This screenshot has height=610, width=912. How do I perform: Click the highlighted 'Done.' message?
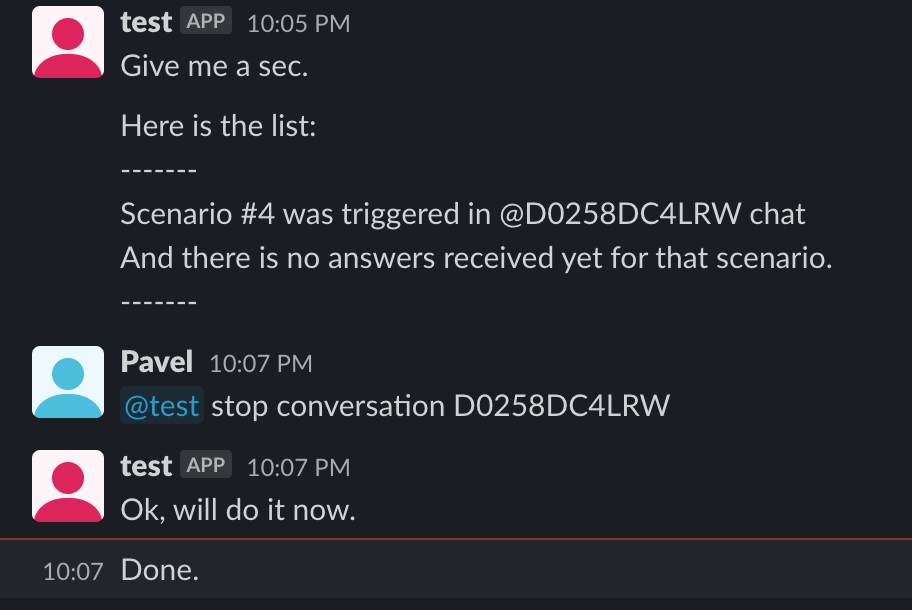tap(160, 570)
